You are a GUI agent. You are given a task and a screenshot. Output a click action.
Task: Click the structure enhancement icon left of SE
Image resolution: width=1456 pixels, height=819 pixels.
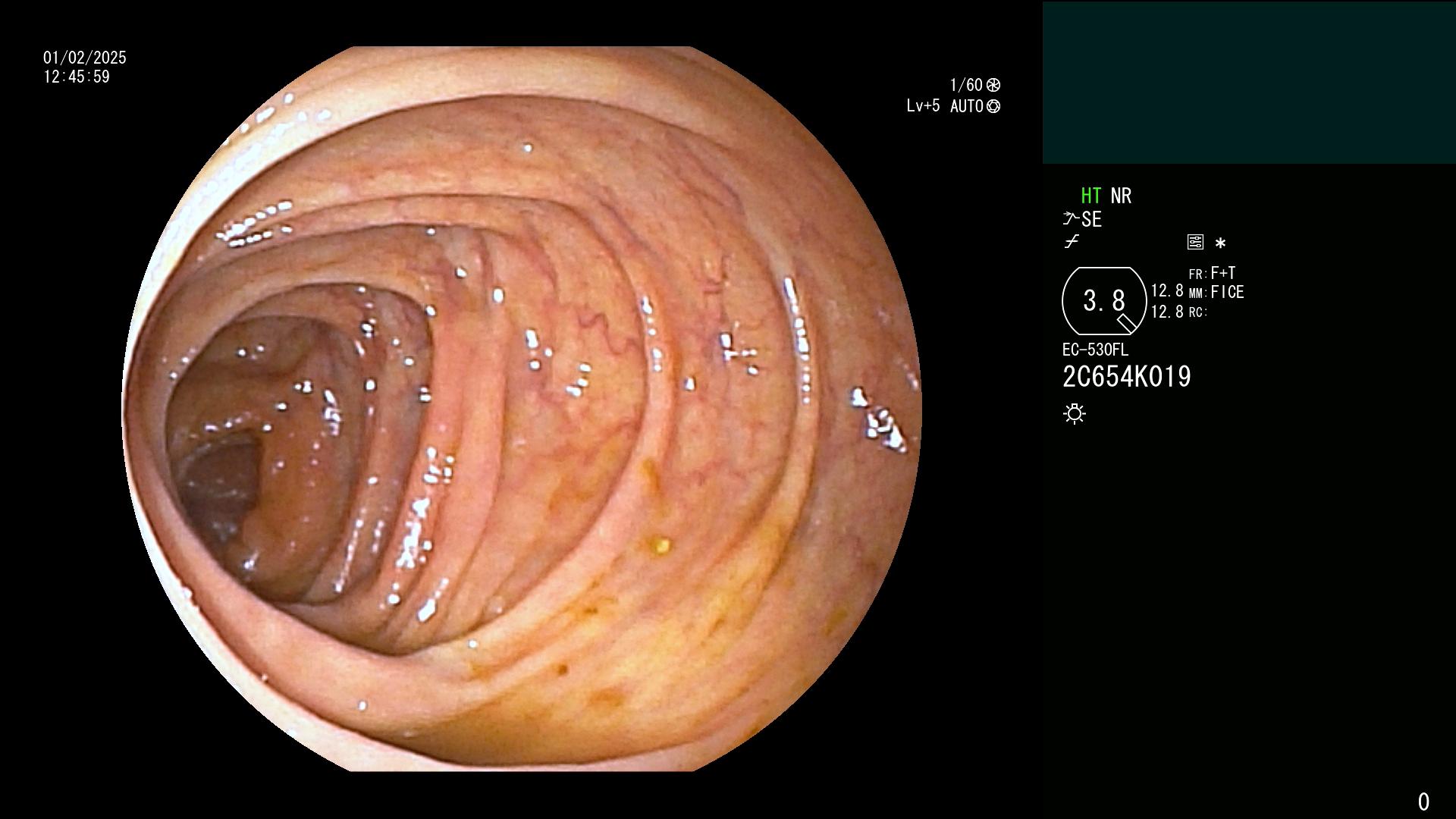coord(1071,219)
